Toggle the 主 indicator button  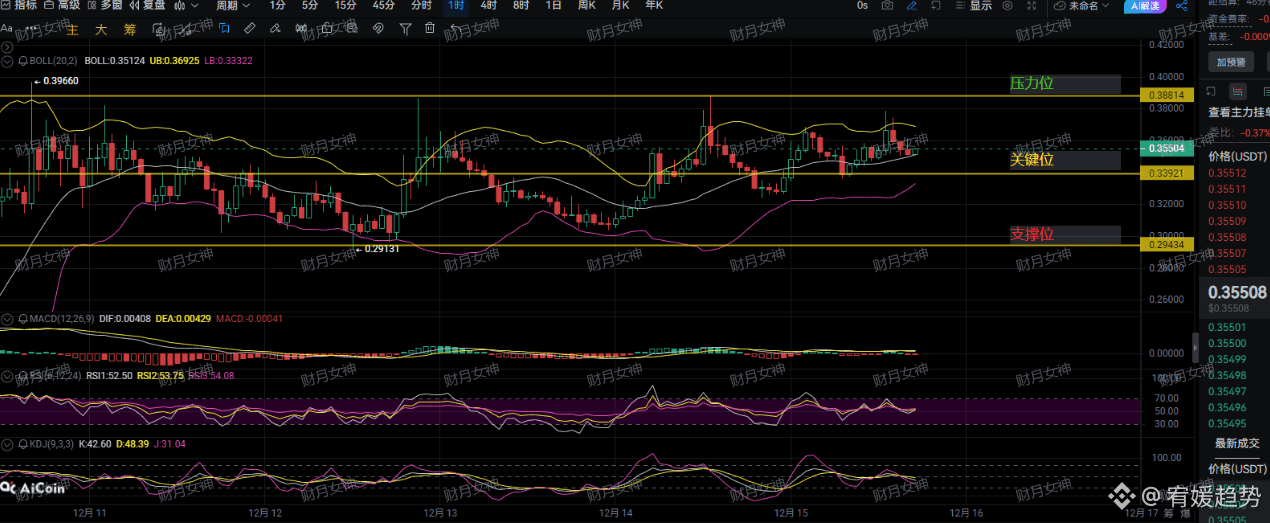coord(71,29)
